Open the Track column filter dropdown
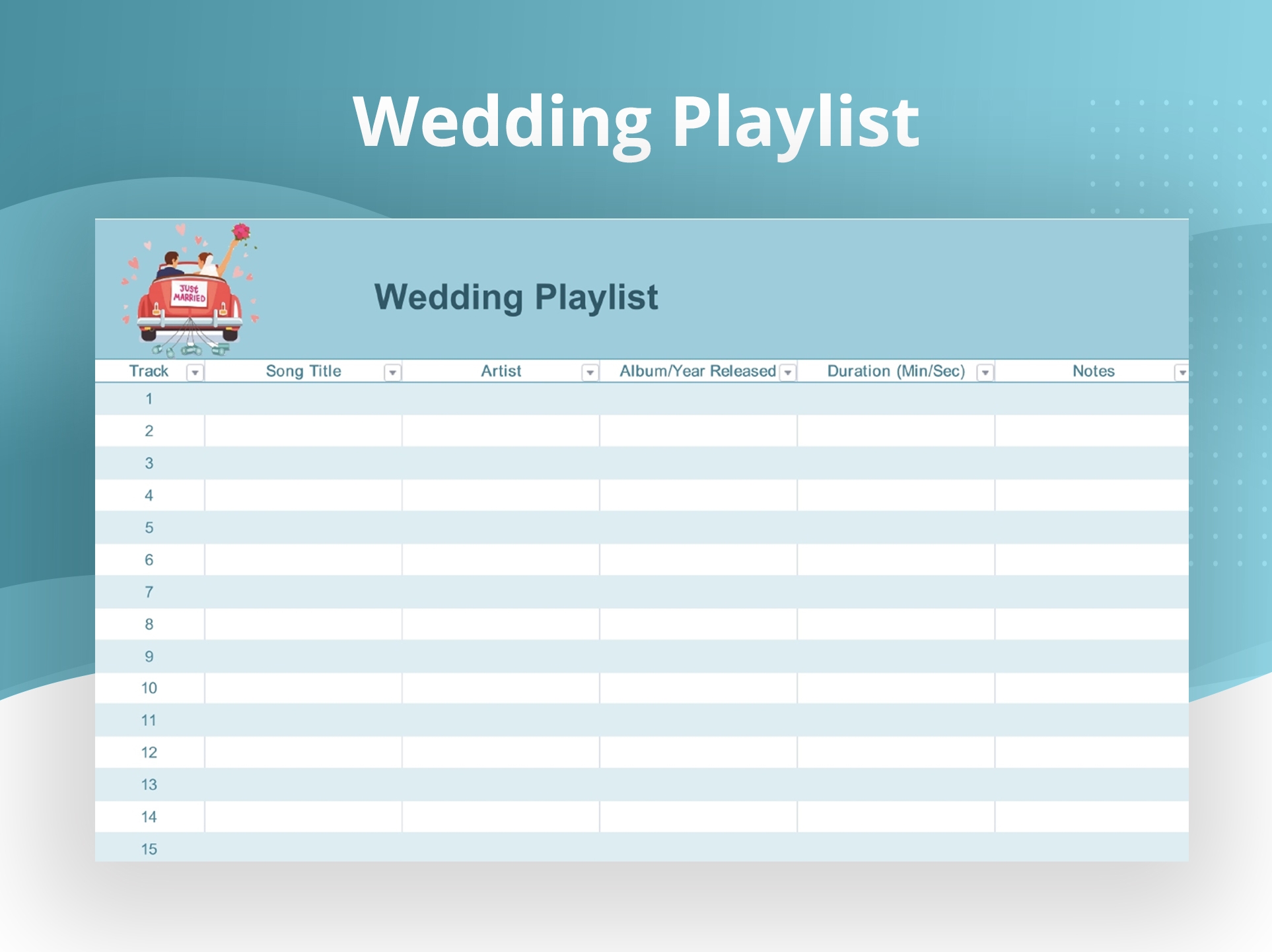Screen dimensions: 1272x952 click(195, 373)
